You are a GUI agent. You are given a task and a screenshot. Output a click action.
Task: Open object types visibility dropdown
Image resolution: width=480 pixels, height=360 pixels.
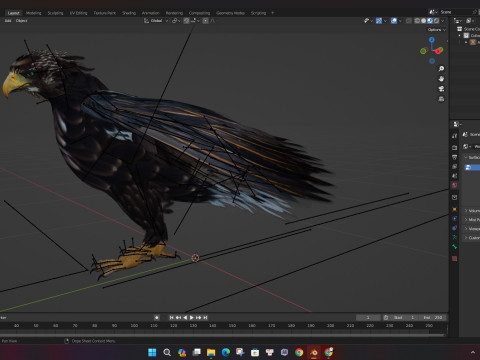[x=368, y=21]
